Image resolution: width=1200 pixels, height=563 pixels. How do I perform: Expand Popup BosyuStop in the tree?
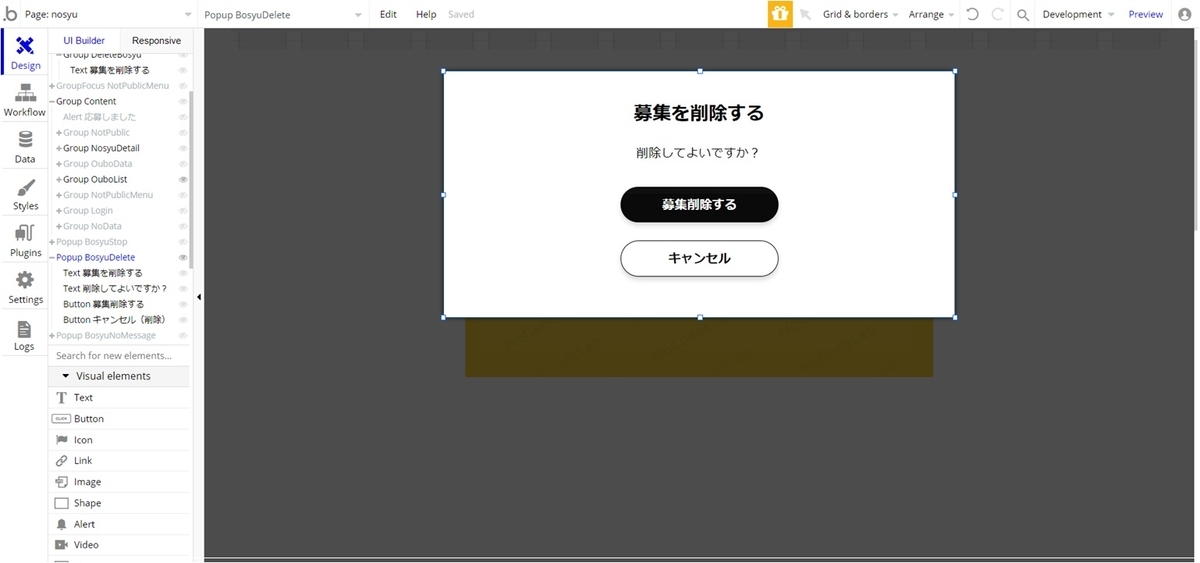(x=52, y=242)
